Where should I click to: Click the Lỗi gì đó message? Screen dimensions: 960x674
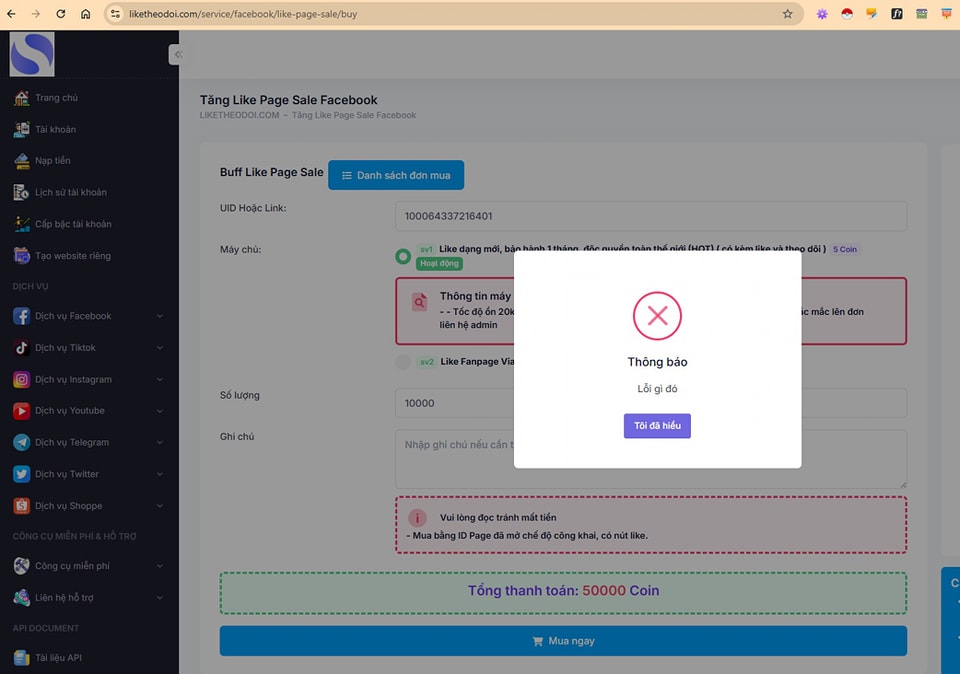click(x=657, y=389)
